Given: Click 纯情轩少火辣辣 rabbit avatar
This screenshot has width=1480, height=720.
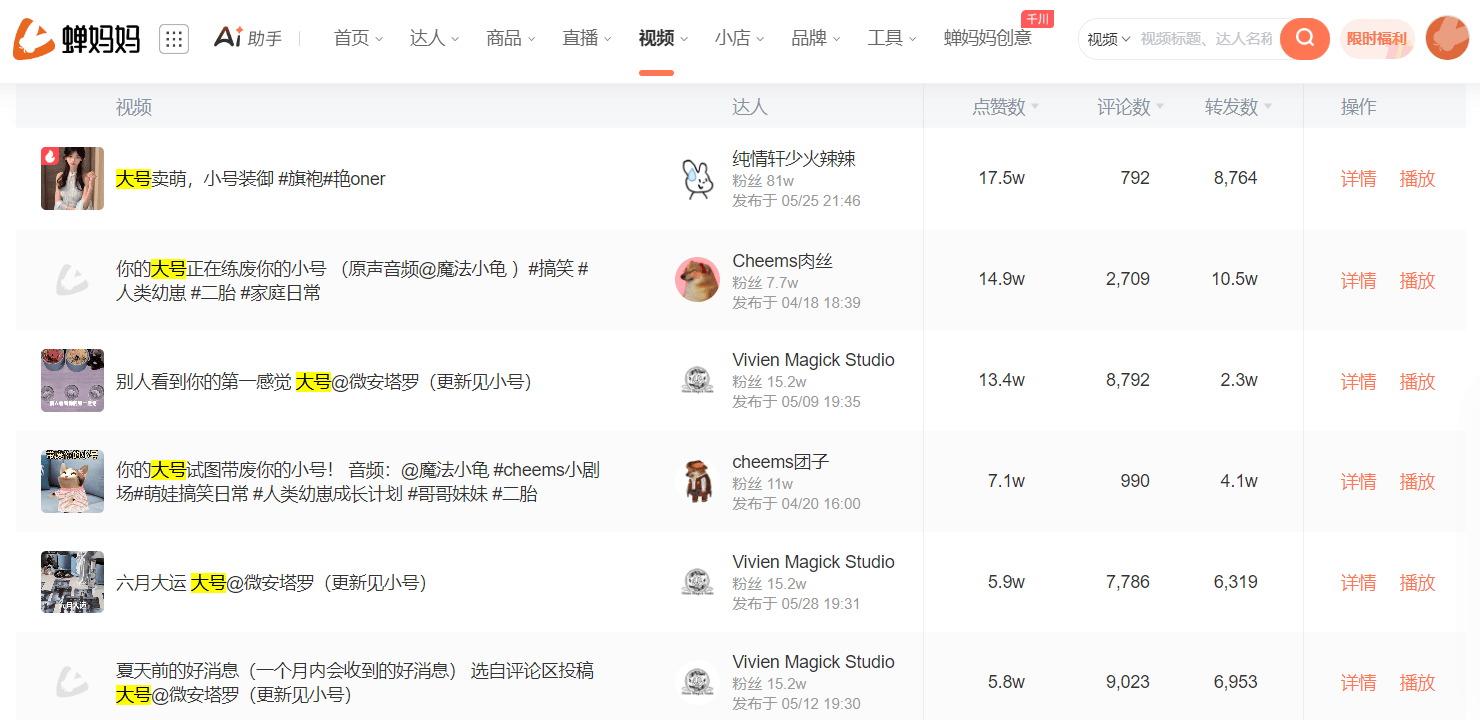Looking at the screenshot, I should (x=696, y=179).
